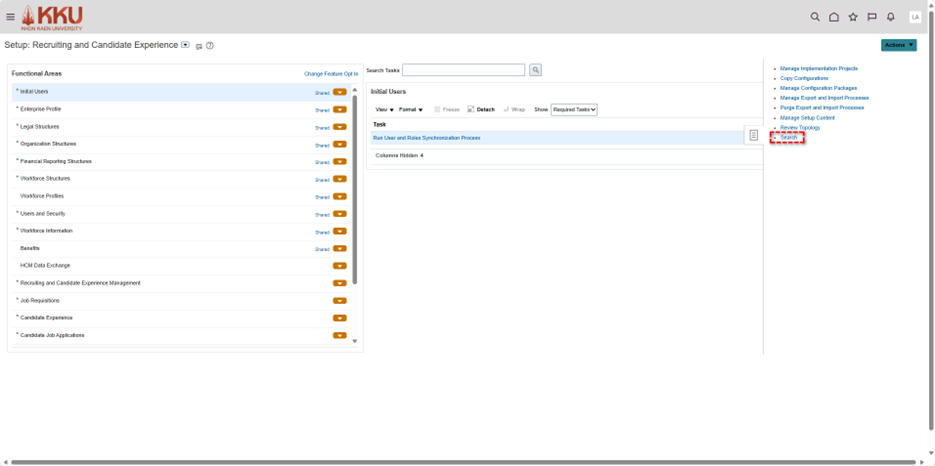The image size is (935, 466).
Task: Open Favorites star icon
Action: coord(853,17)
